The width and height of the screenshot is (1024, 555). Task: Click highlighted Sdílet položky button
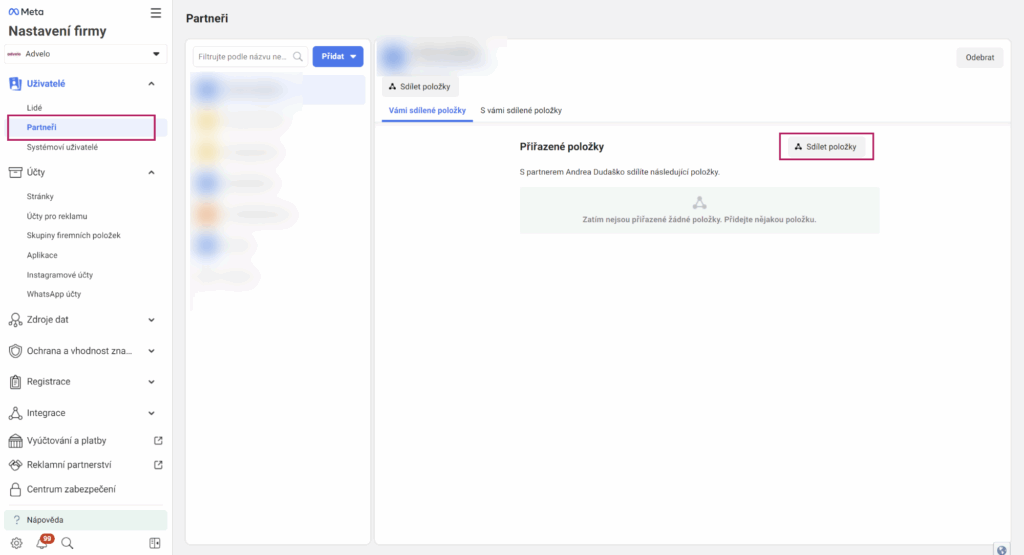(x=825, y=147)
